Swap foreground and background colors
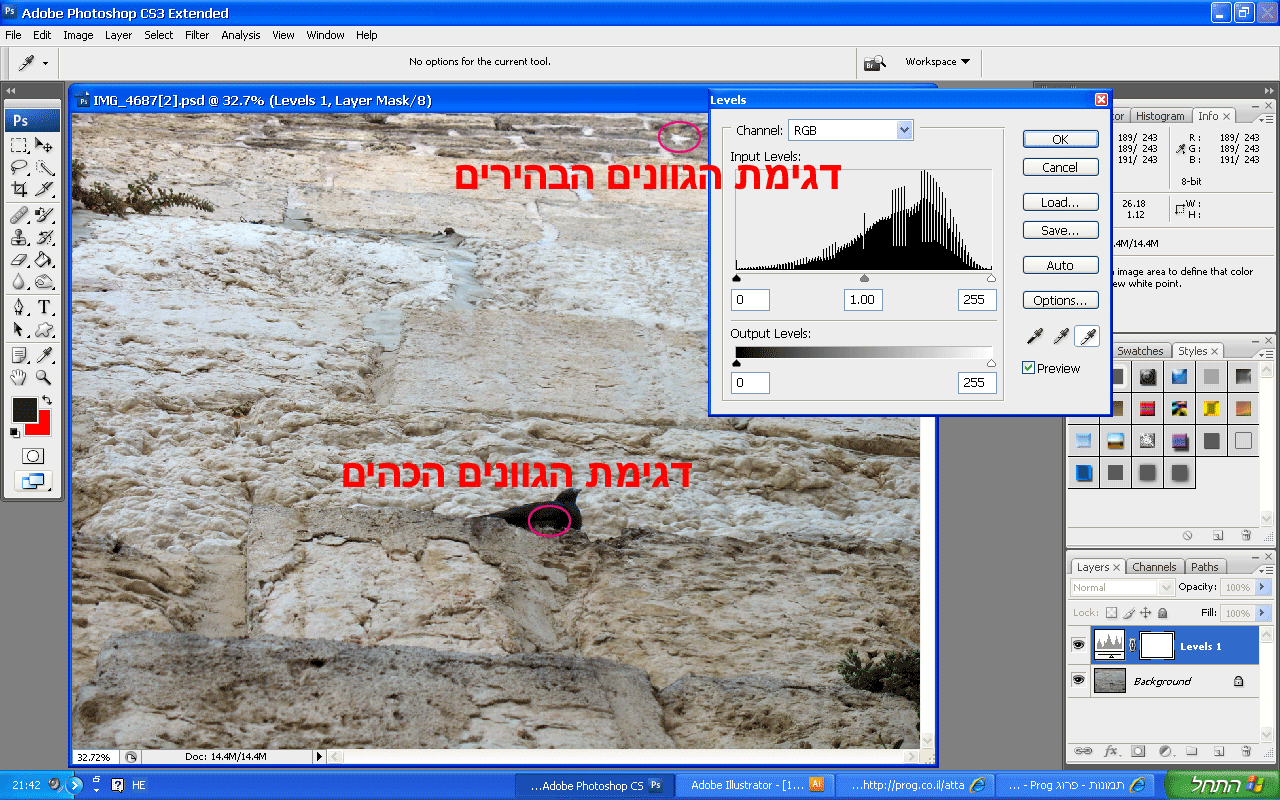This screenshot has height=800, width=1280. click(45, 400)
